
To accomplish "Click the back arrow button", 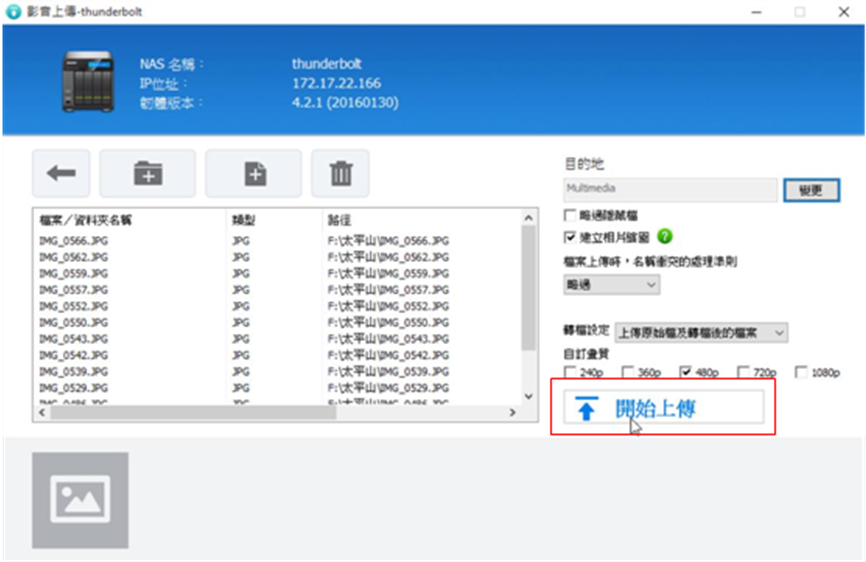I will pos(61,173).
